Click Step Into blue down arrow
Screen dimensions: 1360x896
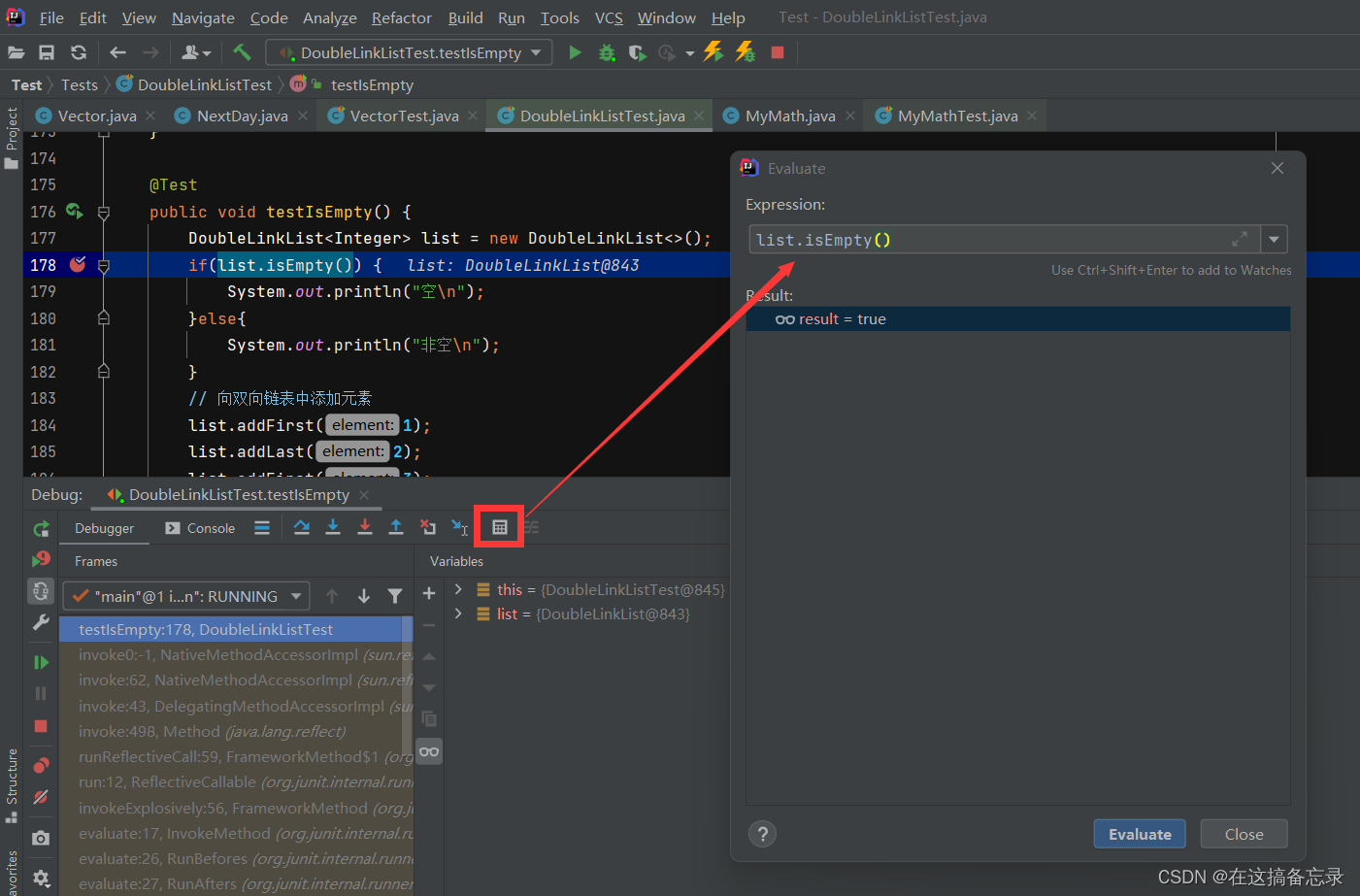click(333, 527)
